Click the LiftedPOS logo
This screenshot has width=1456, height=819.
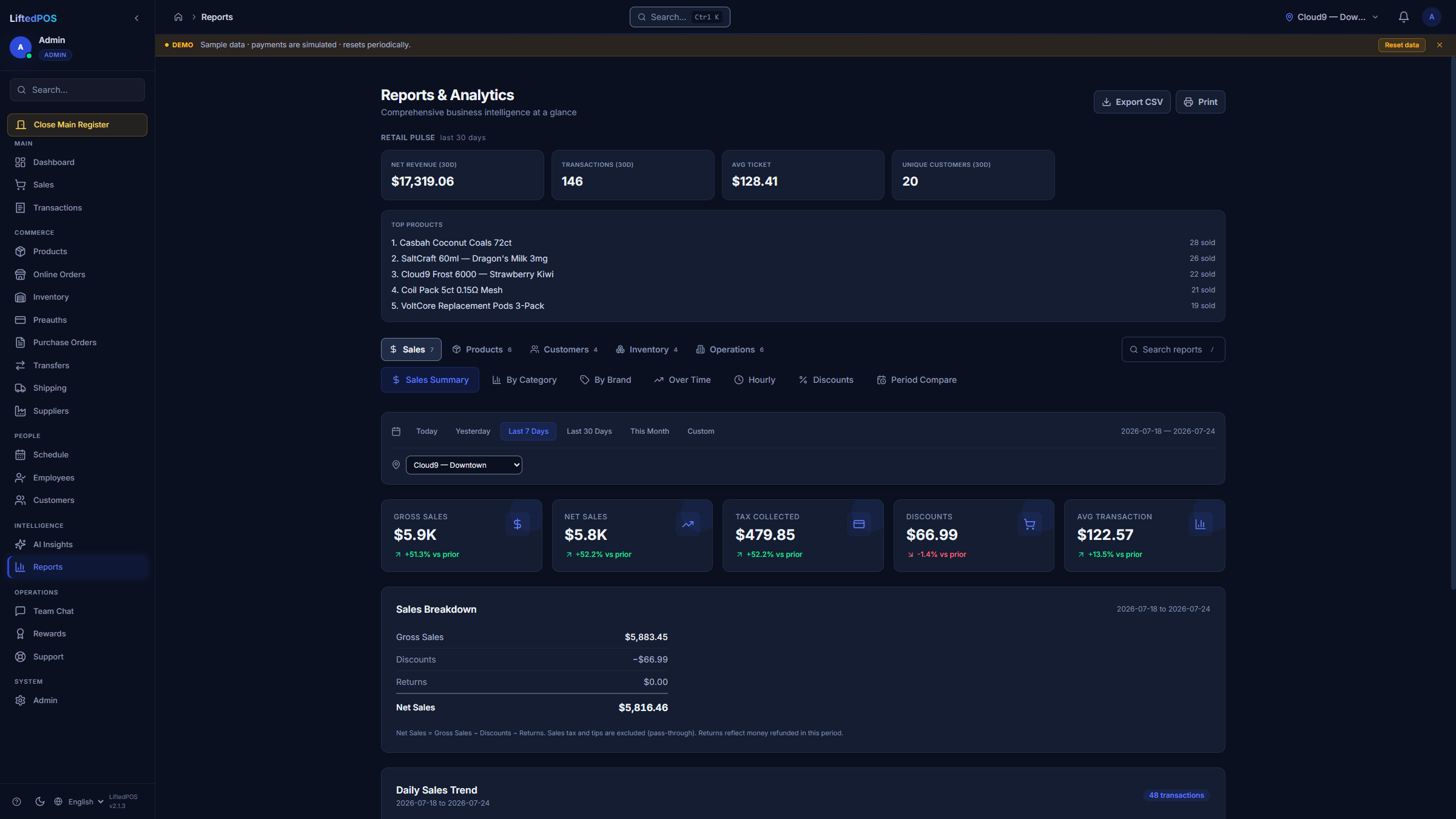(x=33, y=18)
